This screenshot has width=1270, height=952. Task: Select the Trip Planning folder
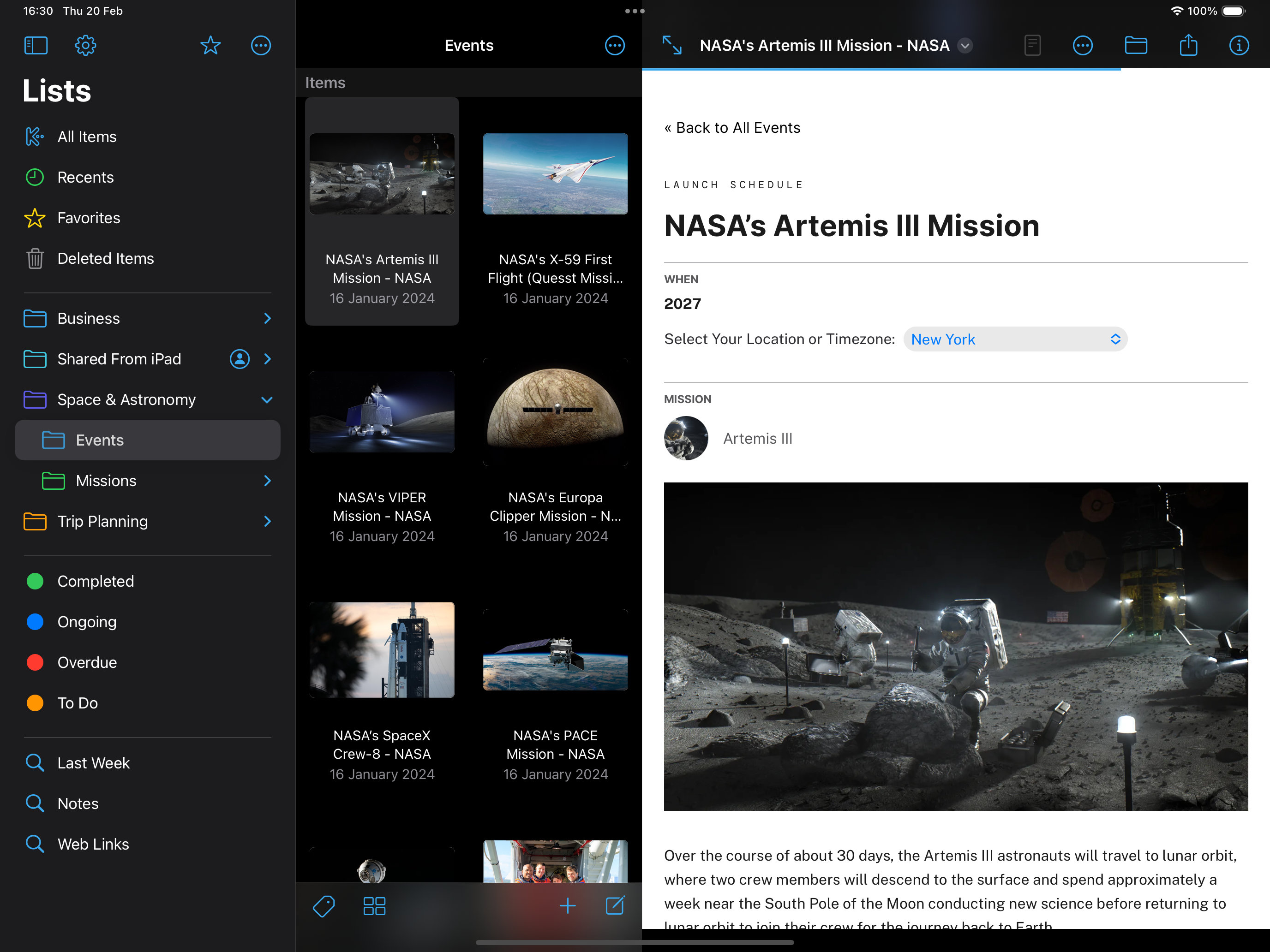click(x=148, y=521)
